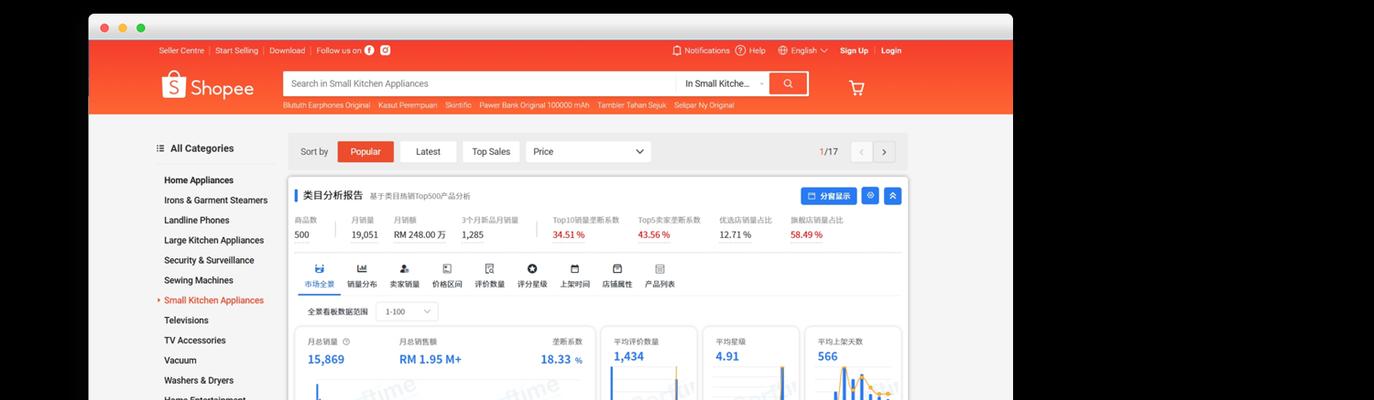
Task: Go to previous results page arrow
Action: pos(861,152)
